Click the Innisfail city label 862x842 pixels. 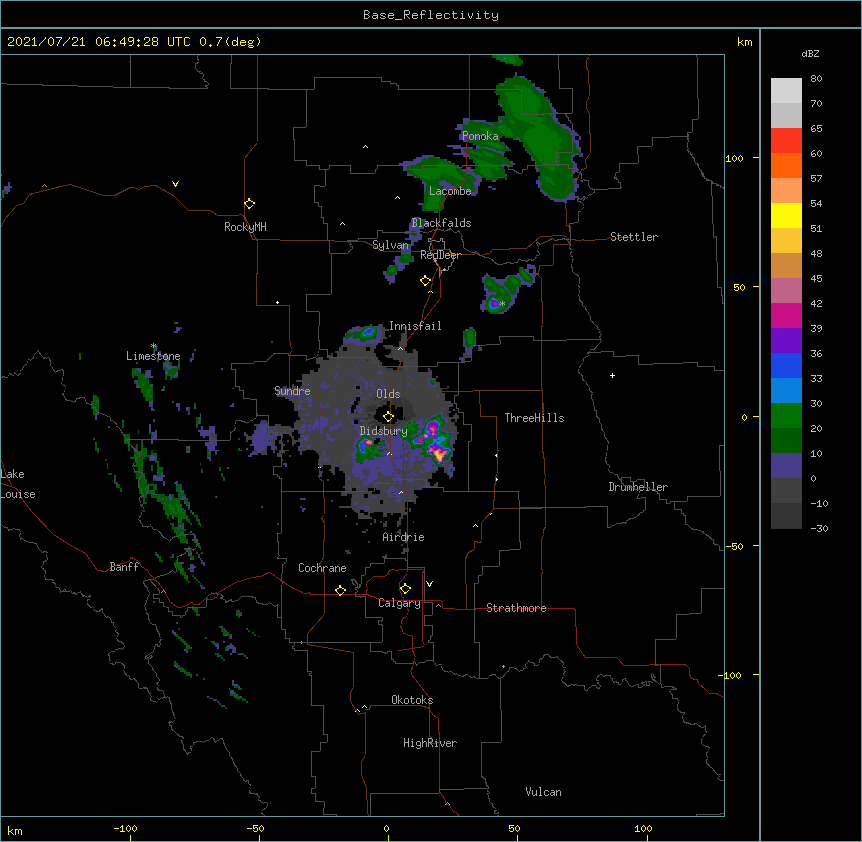pos(415,326)
